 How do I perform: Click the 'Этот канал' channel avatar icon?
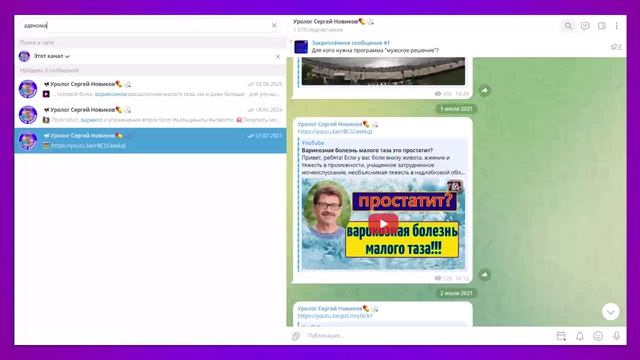click(x=24, y=56)
